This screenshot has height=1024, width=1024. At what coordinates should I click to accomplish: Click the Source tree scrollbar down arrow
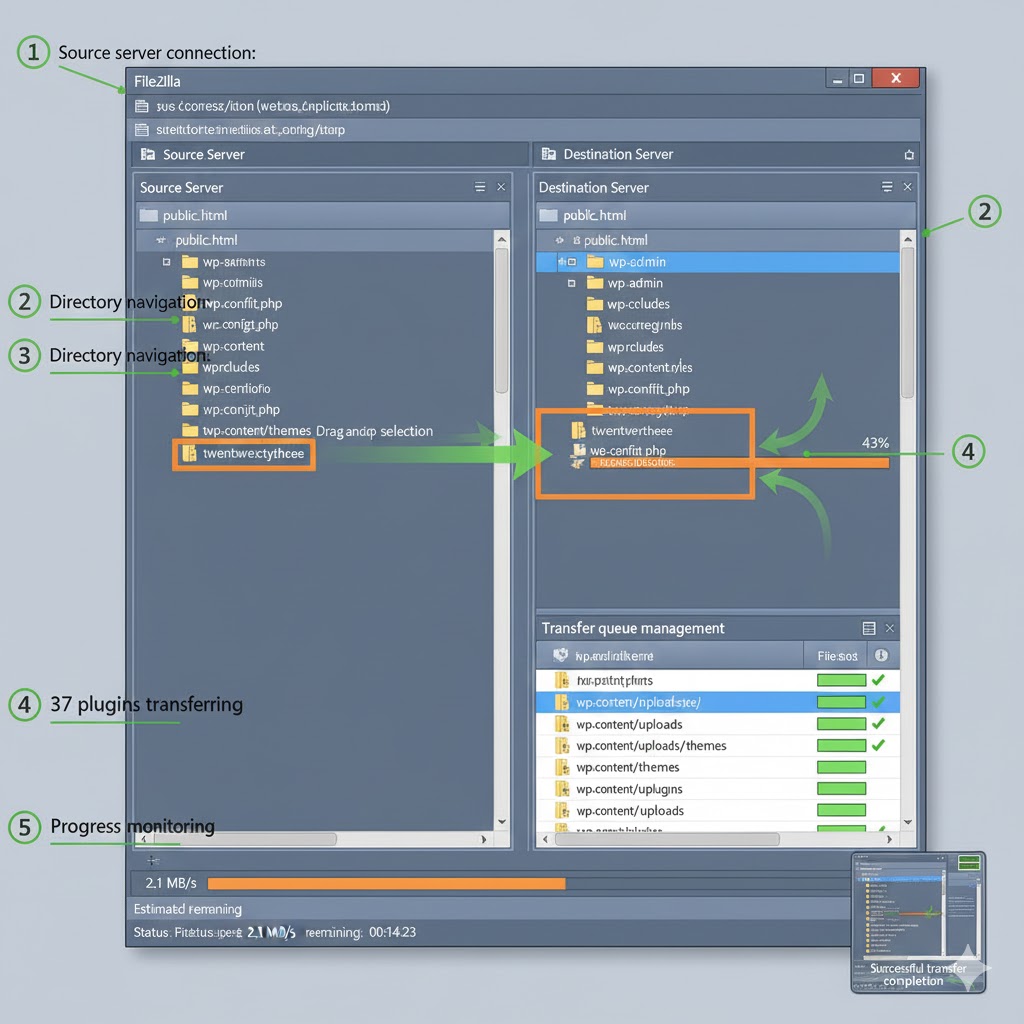pos(502,822)
